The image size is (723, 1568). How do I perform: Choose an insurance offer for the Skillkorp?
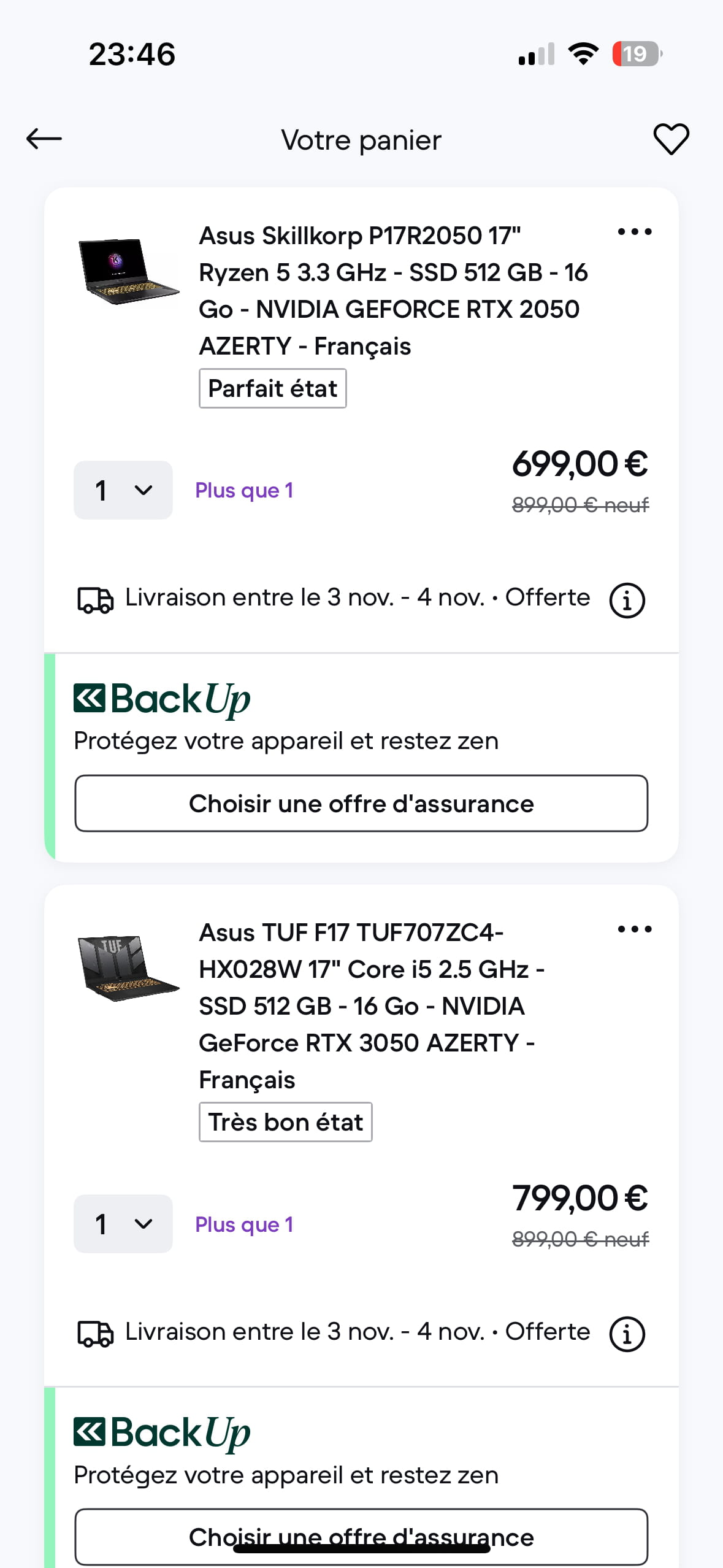tap(361, 804)
